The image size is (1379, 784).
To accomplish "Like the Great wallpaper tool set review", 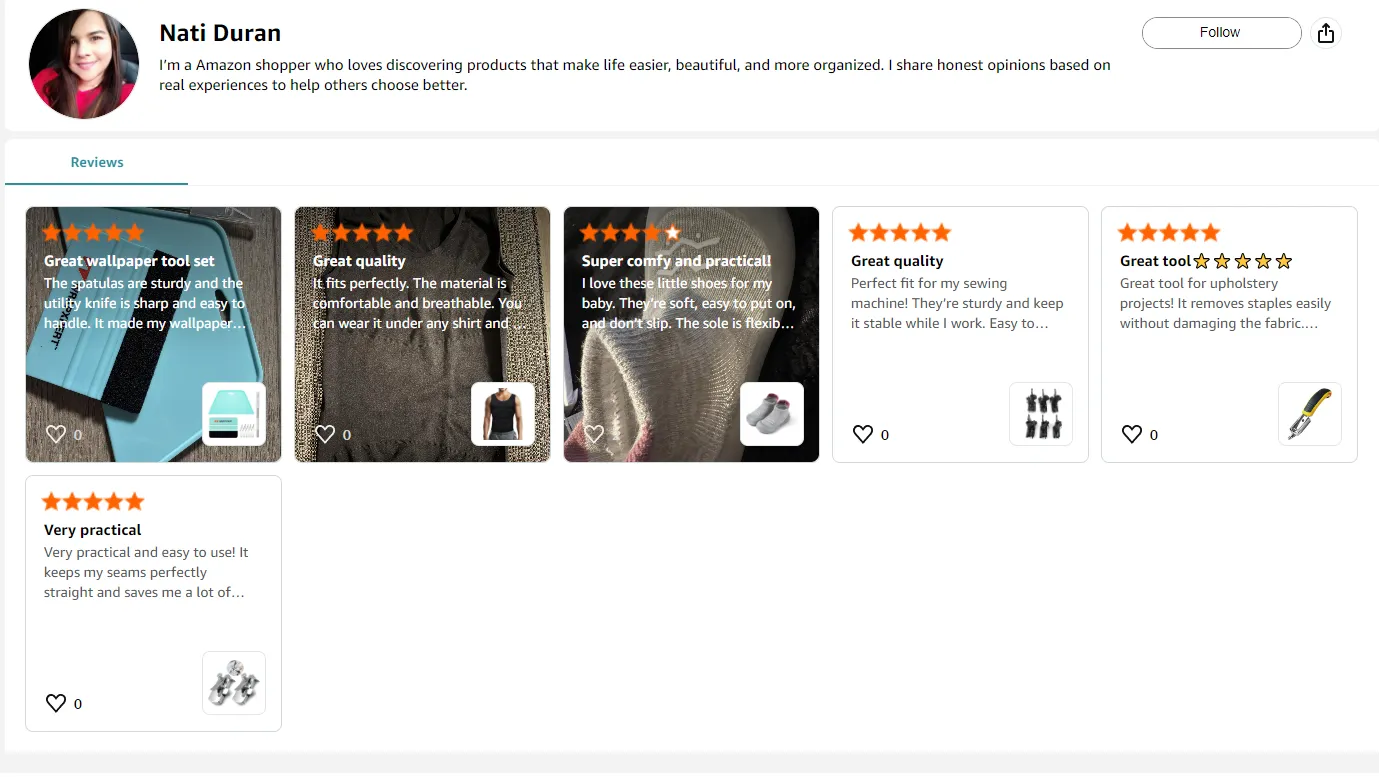I will click(56, 434).
